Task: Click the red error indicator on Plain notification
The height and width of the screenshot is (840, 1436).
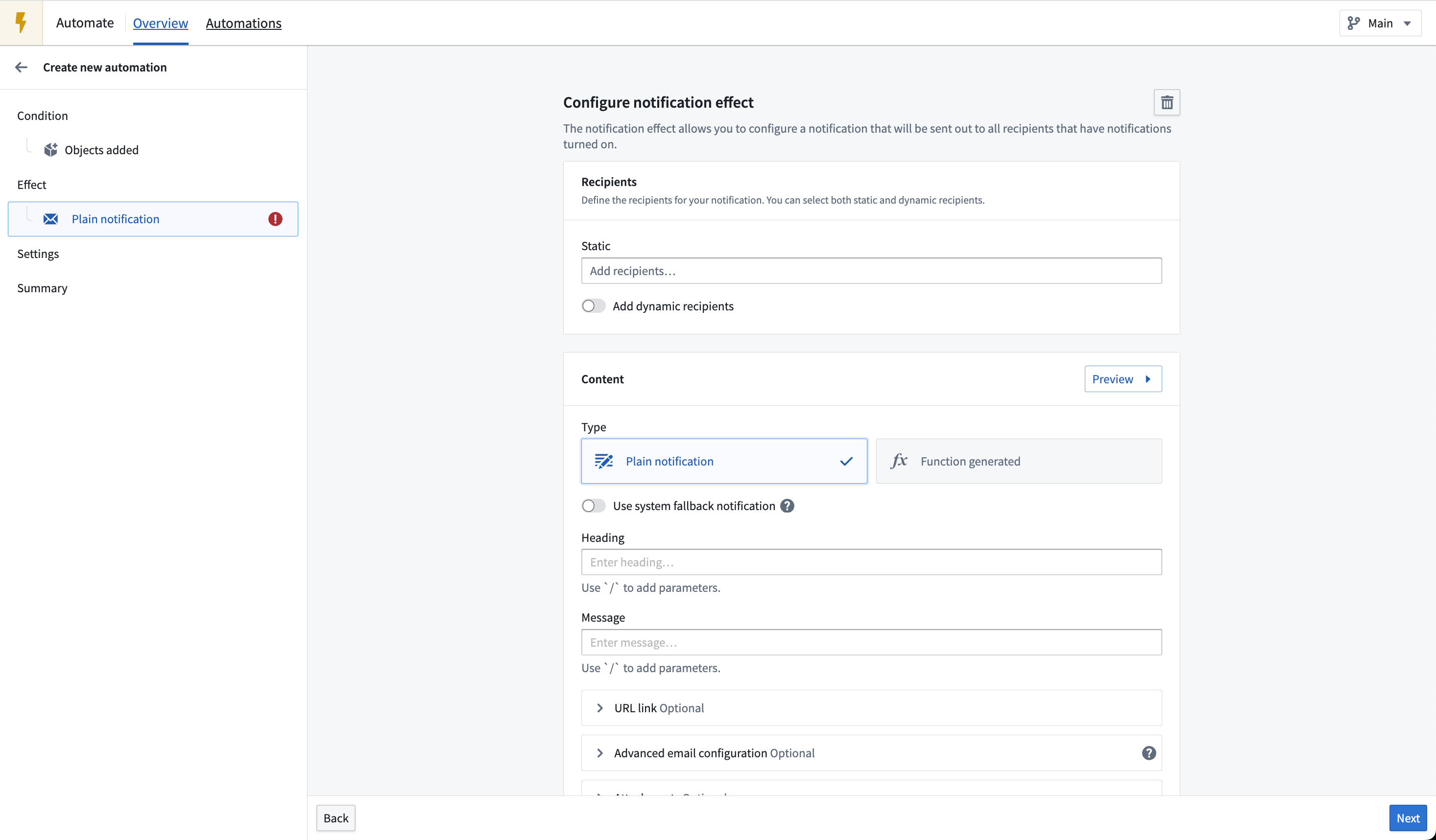Action: click(275, 219)
